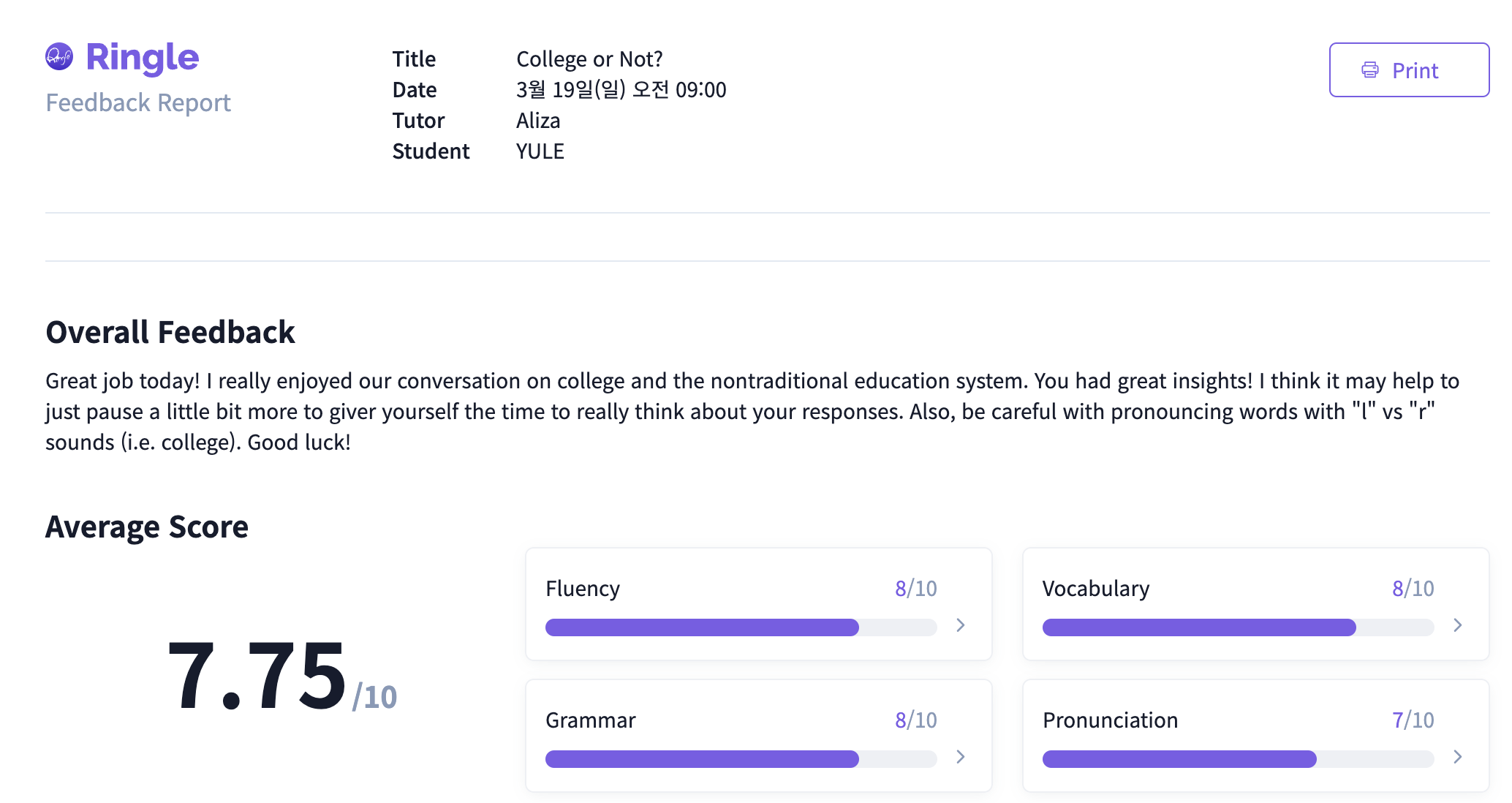
Task: Click the Fluency progress bar
Action: [x=741, y=627]
